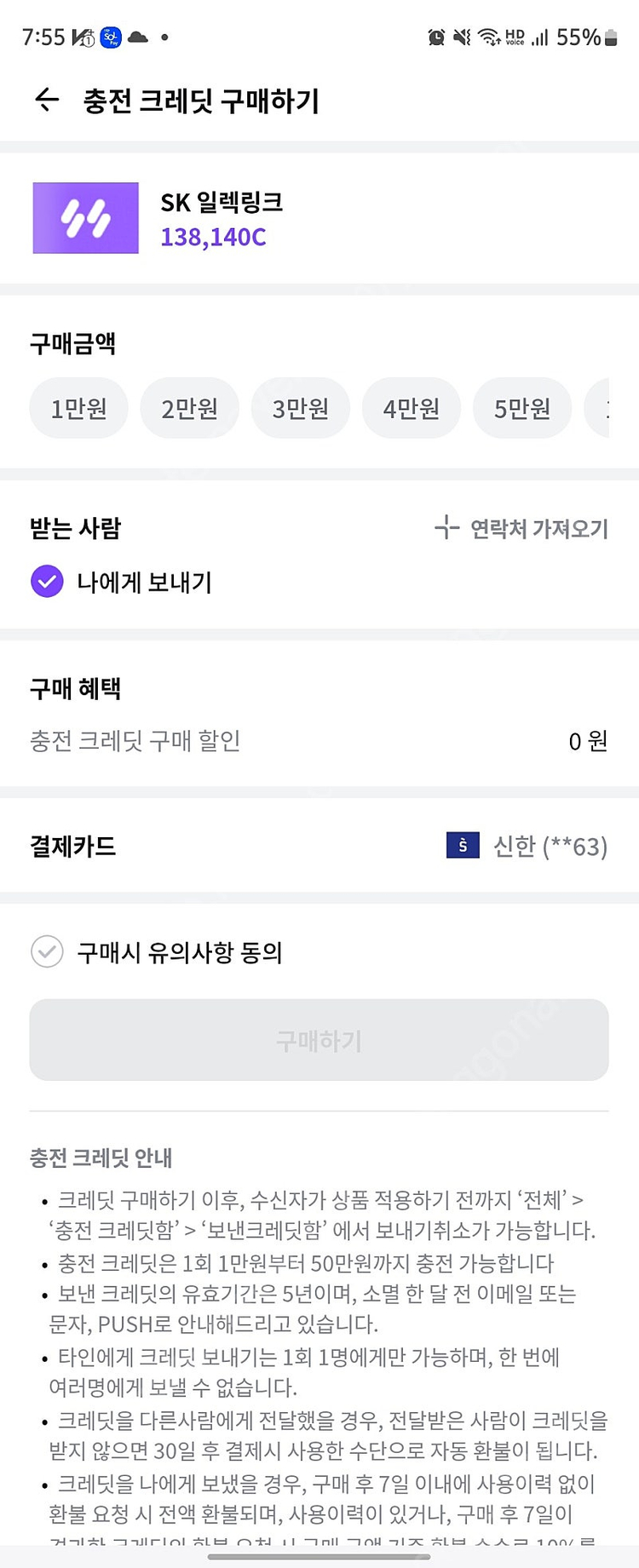This screenshot has height=1568, width=639.
Task: Open 연락처 가져오기 link
Action: (x=538, y=529)
